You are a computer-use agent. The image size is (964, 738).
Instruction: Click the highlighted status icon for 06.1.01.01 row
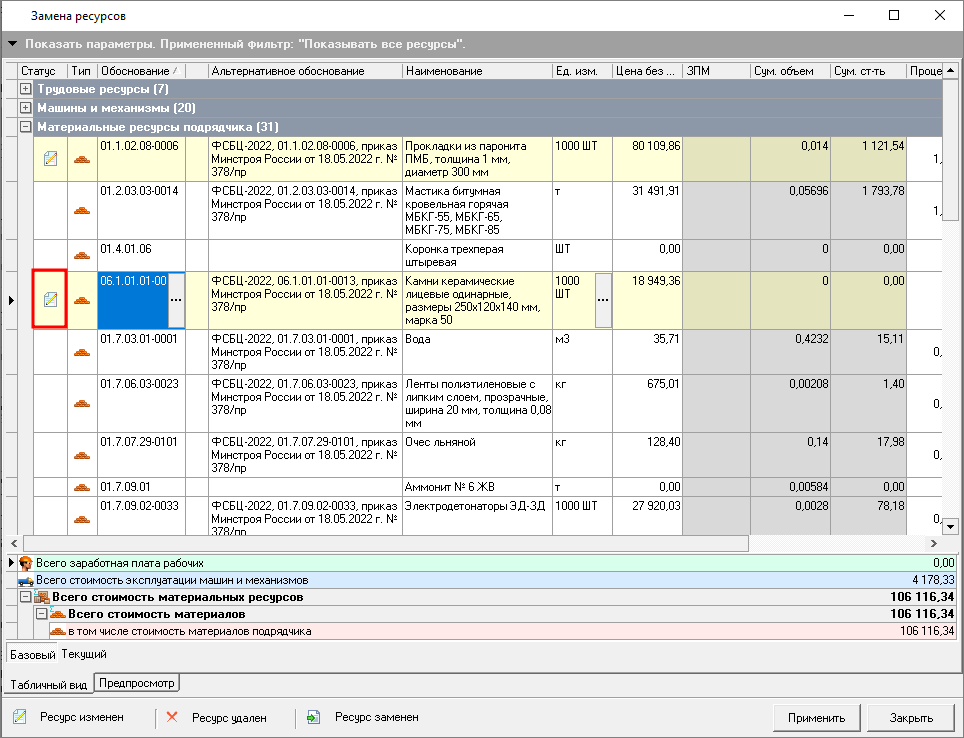pos(50,299)
